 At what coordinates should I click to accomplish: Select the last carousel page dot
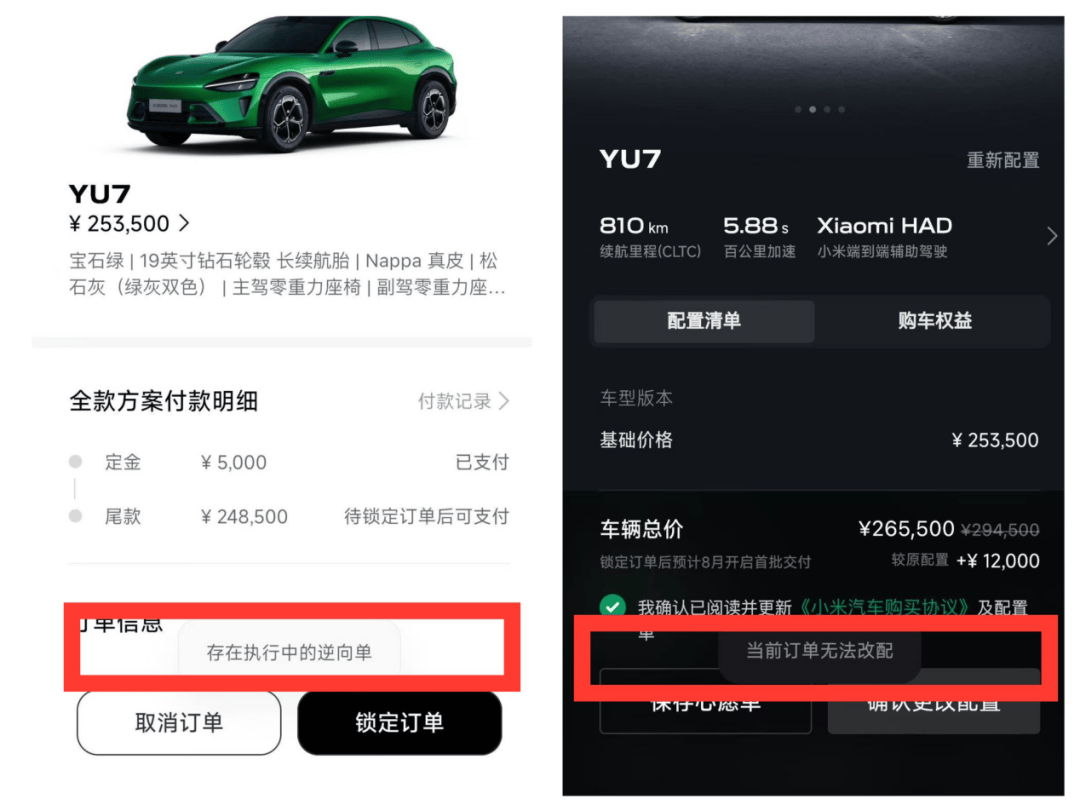[x=842, y=110]
